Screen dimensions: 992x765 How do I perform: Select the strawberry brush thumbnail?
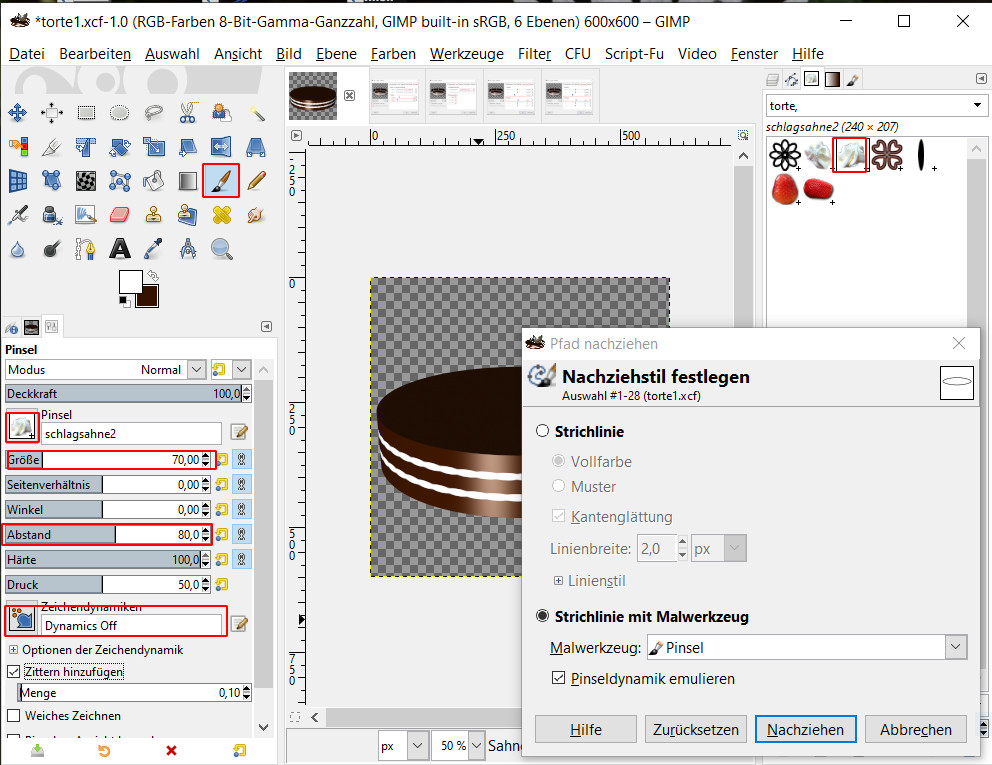786,188
